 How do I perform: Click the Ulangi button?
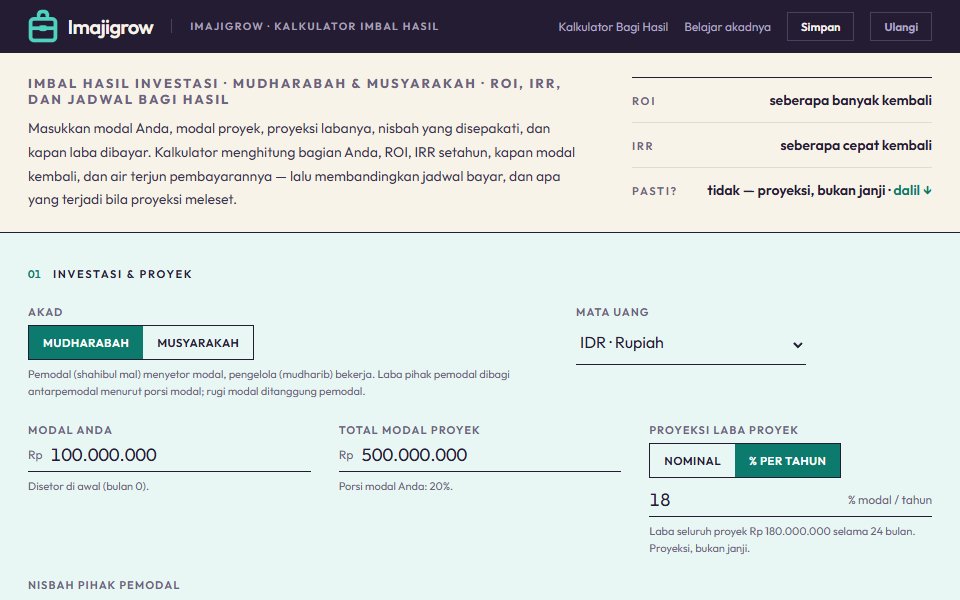point(901,27)
